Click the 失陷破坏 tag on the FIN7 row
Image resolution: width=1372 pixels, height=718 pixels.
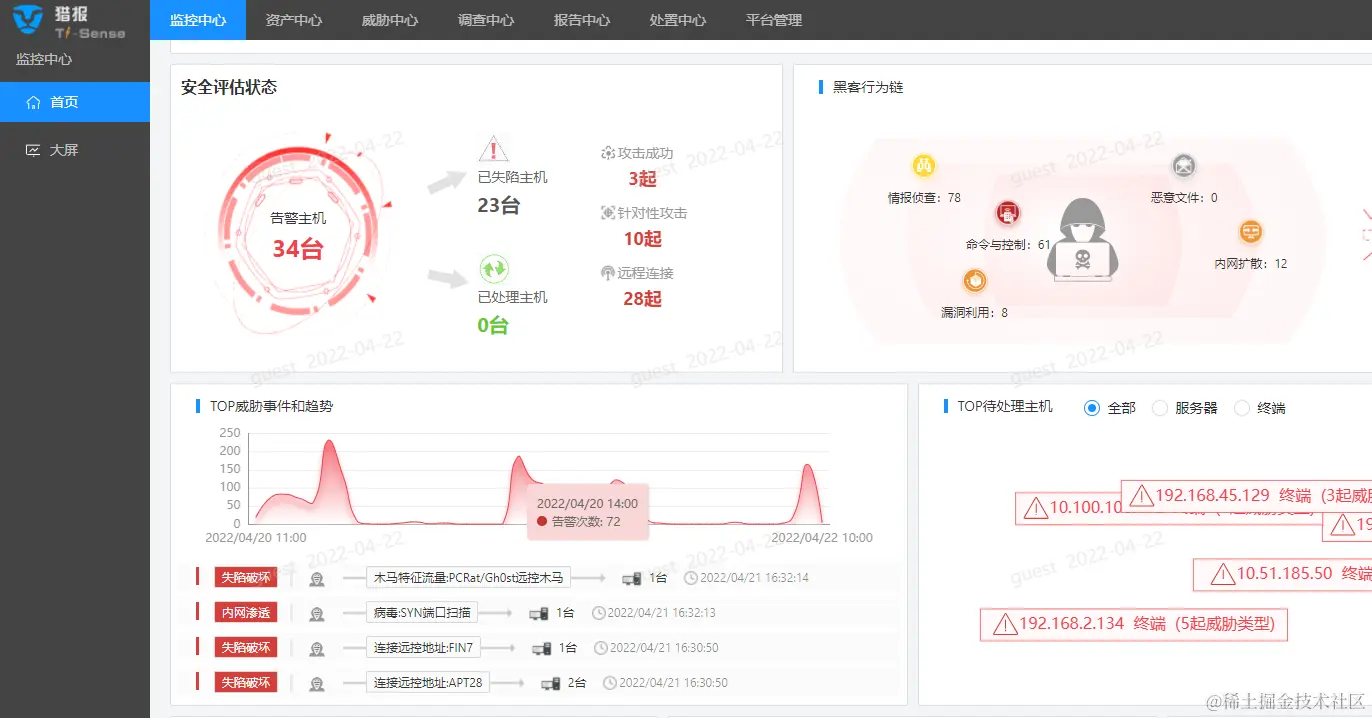tap(245, 647)
